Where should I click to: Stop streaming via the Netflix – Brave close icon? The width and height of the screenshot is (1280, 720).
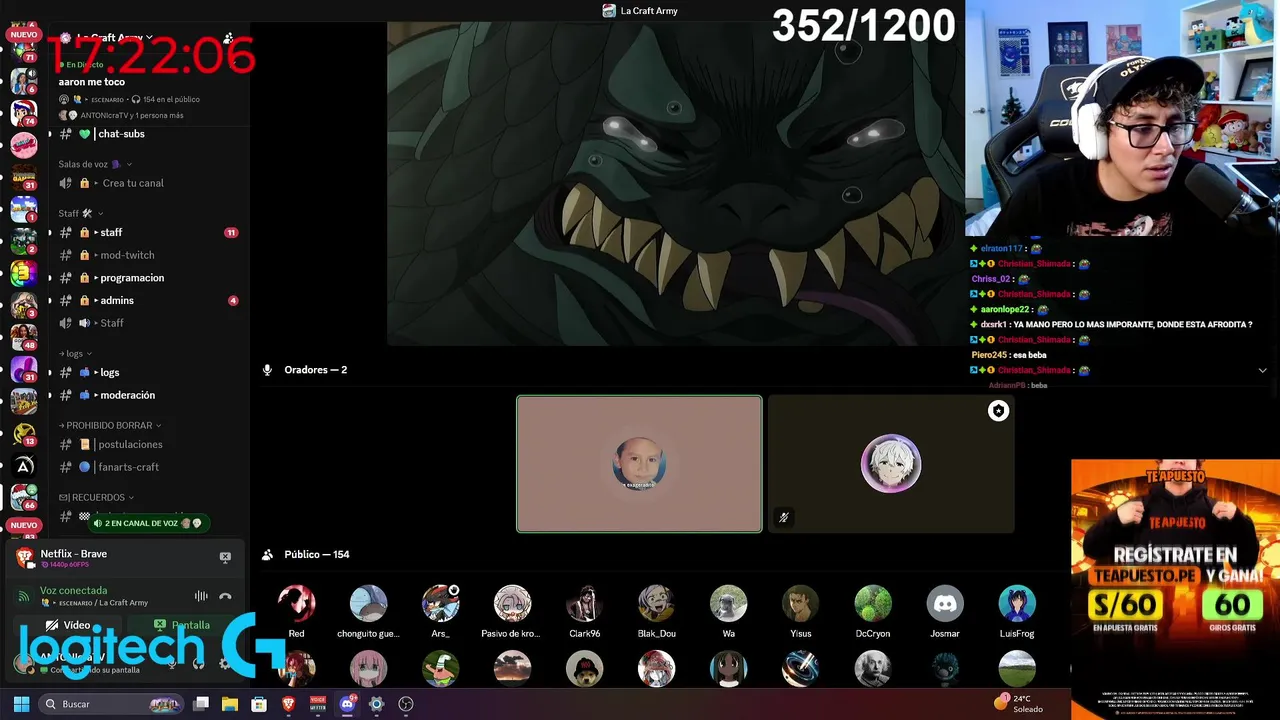tap(225, 557)
